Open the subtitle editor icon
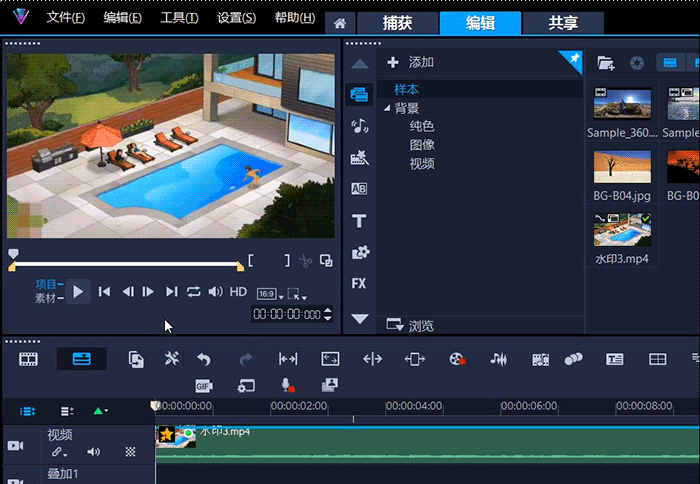 [x=615, y=359]
